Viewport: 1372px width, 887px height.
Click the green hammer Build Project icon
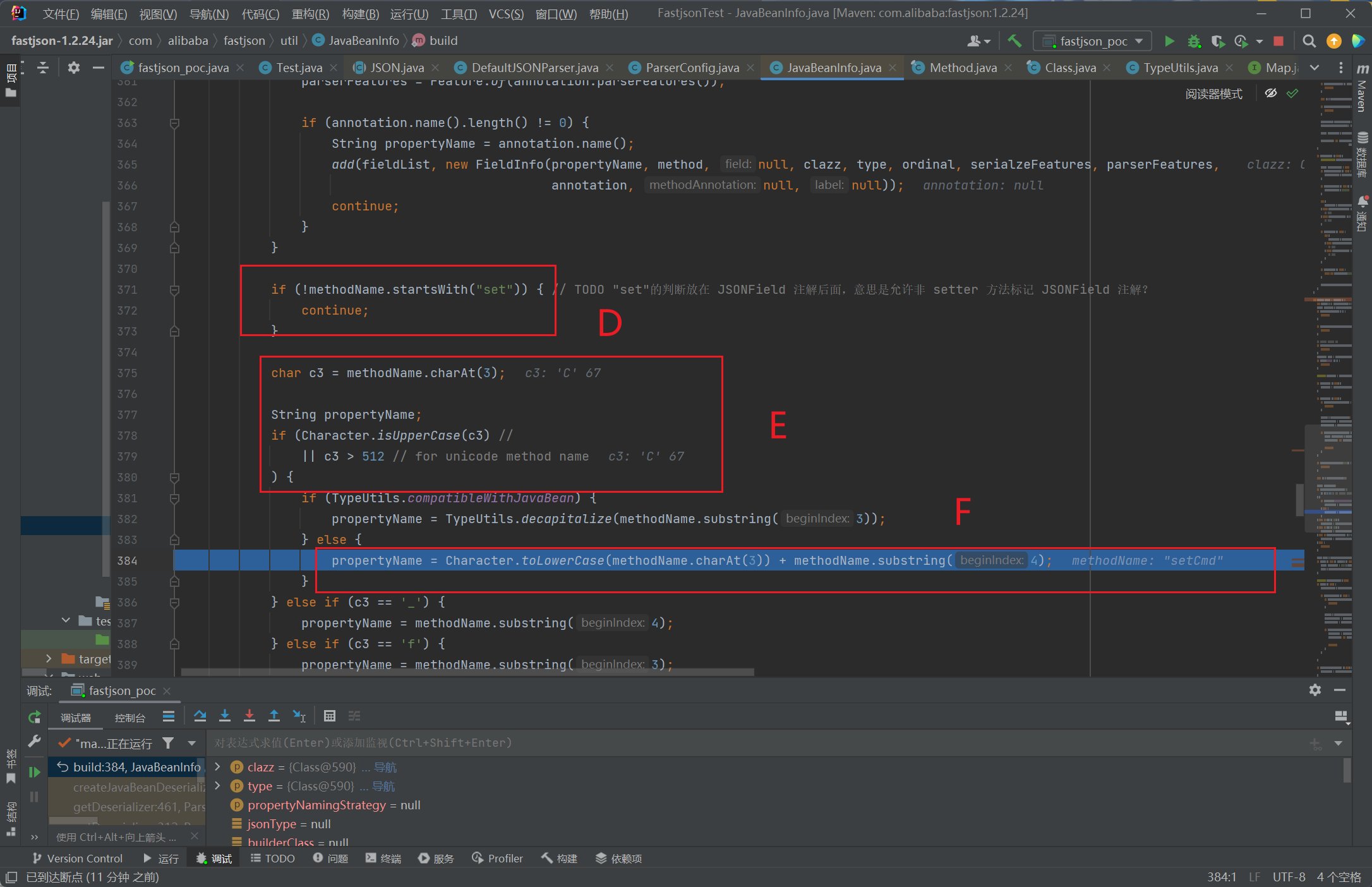(1014, 41)
